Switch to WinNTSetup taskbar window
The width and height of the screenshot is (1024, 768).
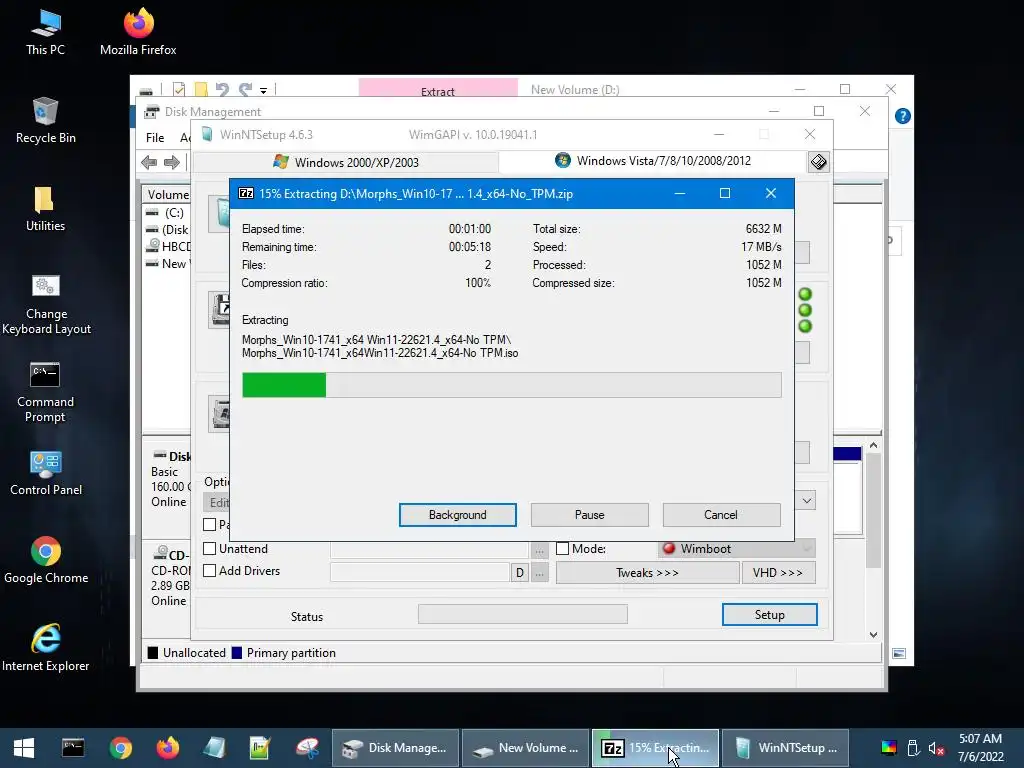[x=786, y=748]
